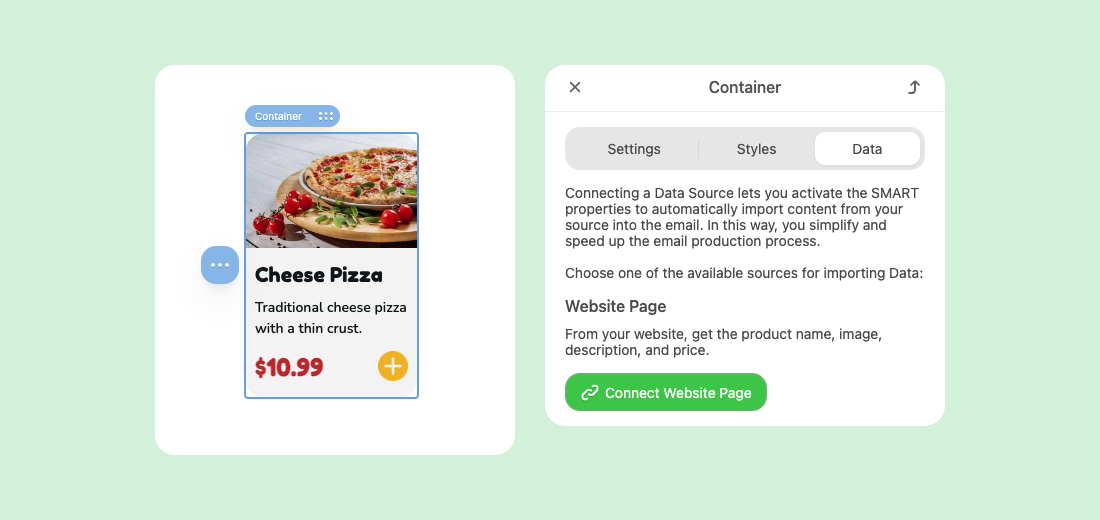The height and width of the screenshot is (520, 1100).
Task: Click the chain link icon on Connect button
Action: point(590,392)
